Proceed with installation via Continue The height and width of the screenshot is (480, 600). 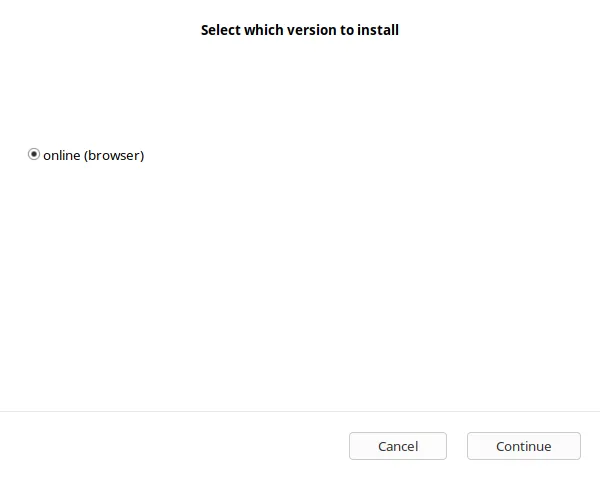click(x=523, y=446)
